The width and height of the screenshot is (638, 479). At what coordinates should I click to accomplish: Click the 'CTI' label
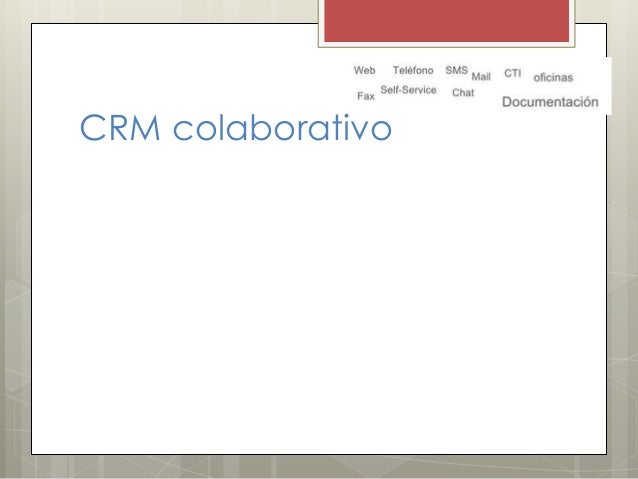pyautogui.click(x=513, y=73)
